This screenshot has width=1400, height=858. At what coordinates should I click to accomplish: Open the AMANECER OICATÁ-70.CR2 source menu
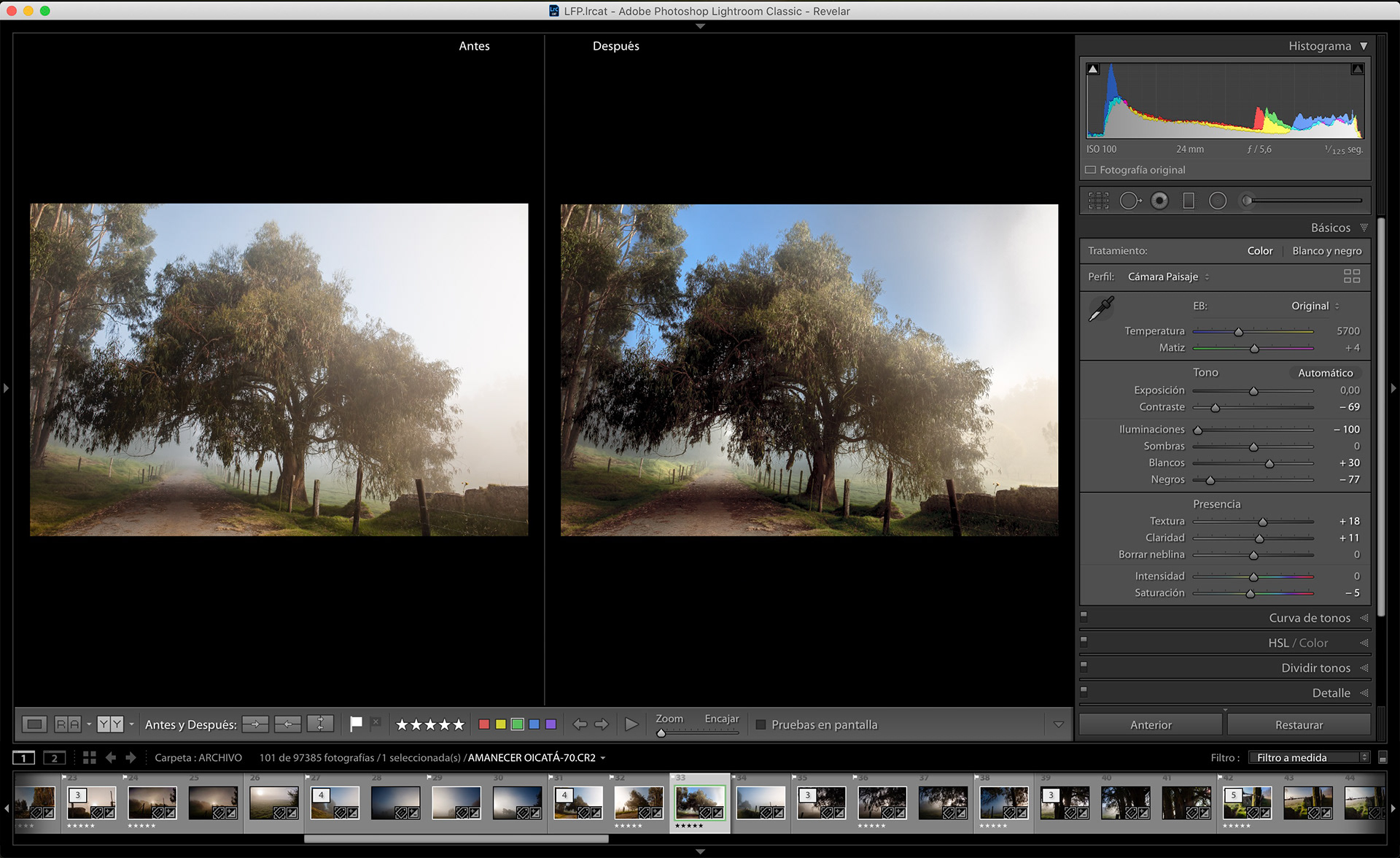pos(537,758)
